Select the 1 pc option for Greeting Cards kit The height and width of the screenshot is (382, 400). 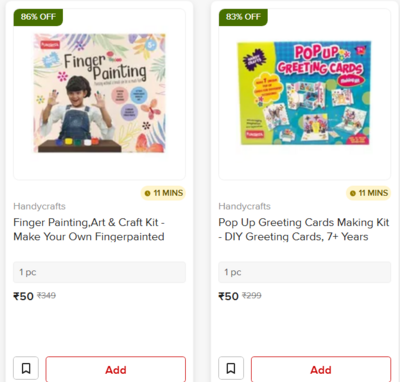coord(304,272)
